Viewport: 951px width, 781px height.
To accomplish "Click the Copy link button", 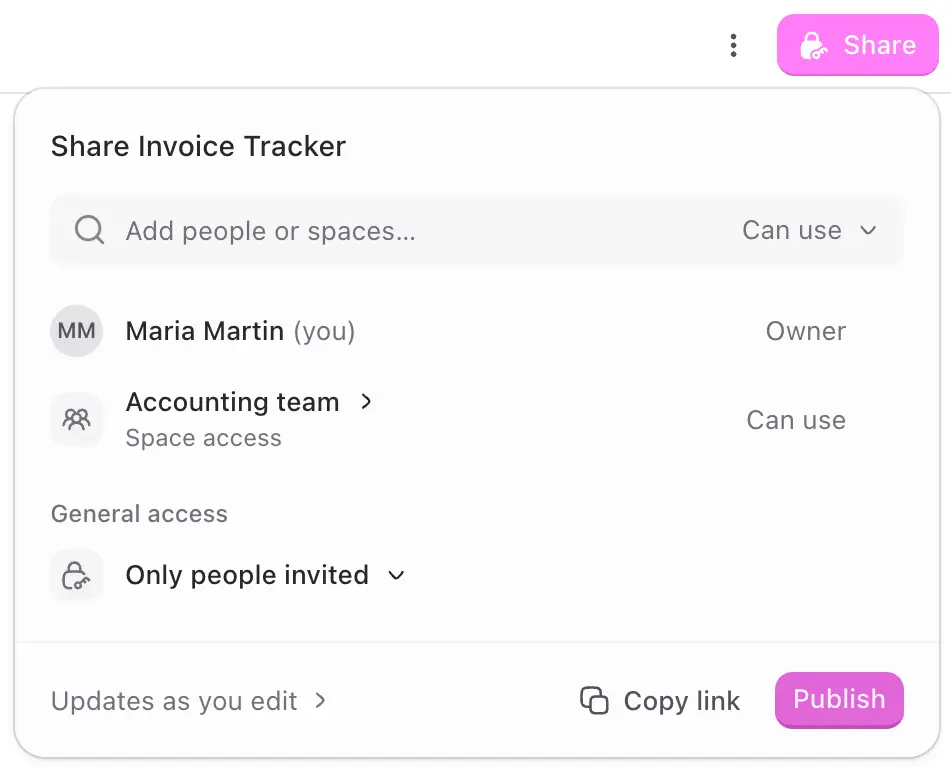I will (x=660, y=701).
